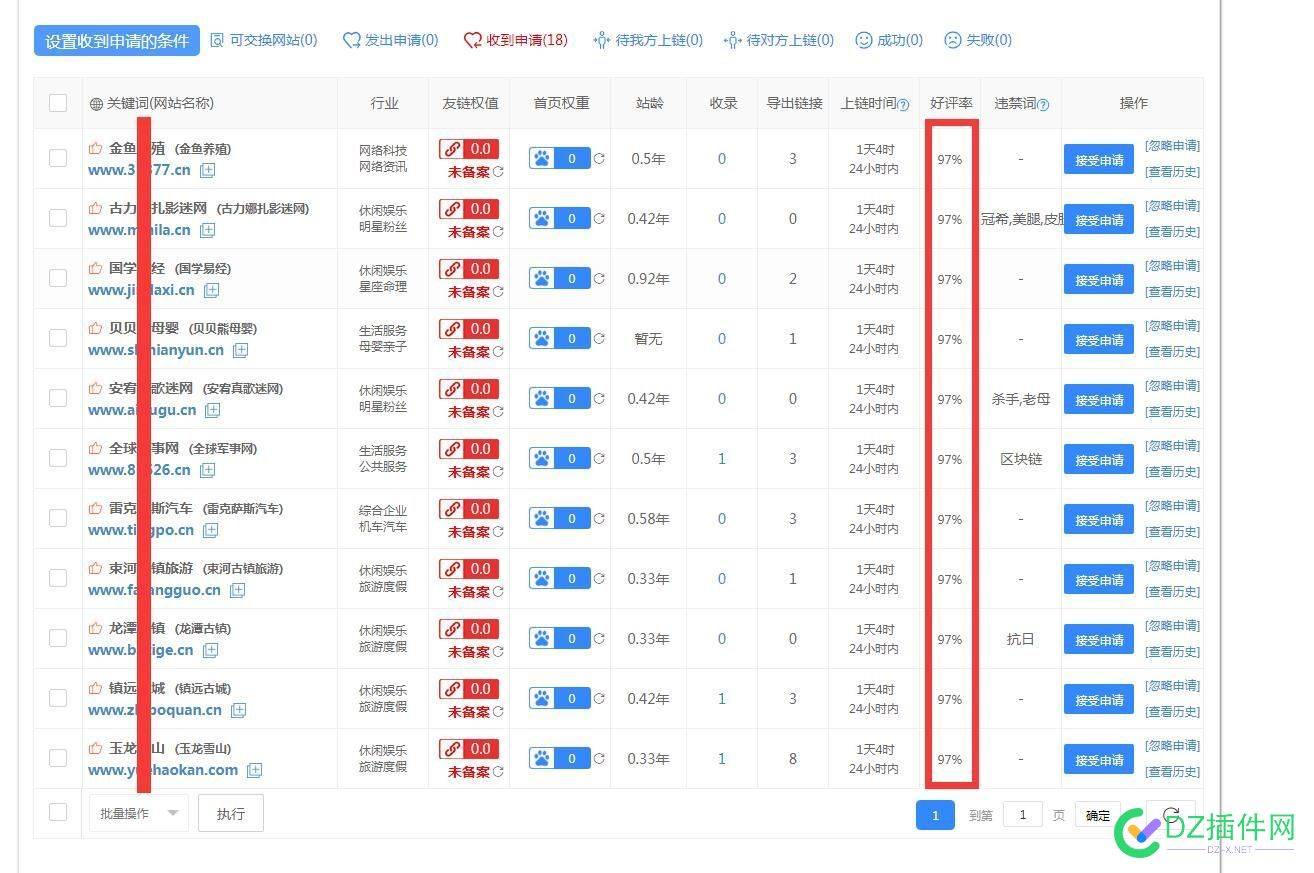View history for 龙潭古镇 row

(x=1172, y=652)
